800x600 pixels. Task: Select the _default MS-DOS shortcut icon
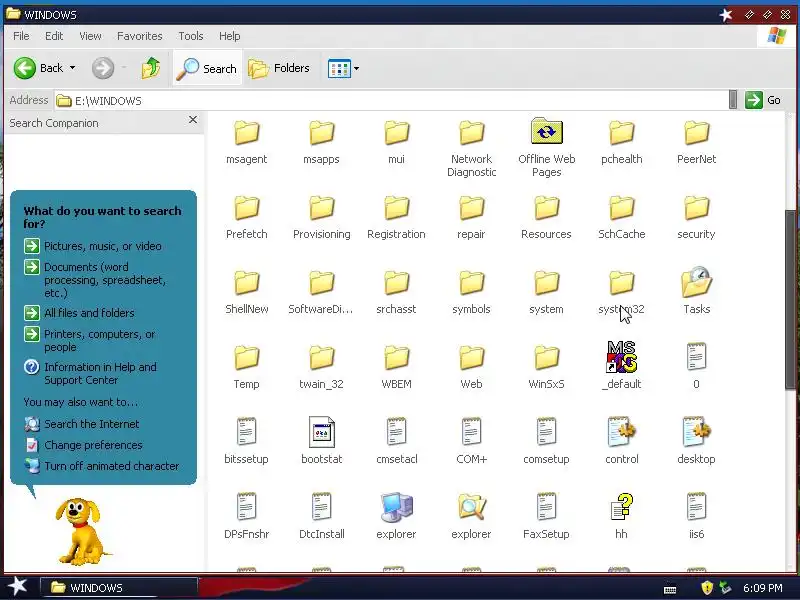[x=621, y=357]
